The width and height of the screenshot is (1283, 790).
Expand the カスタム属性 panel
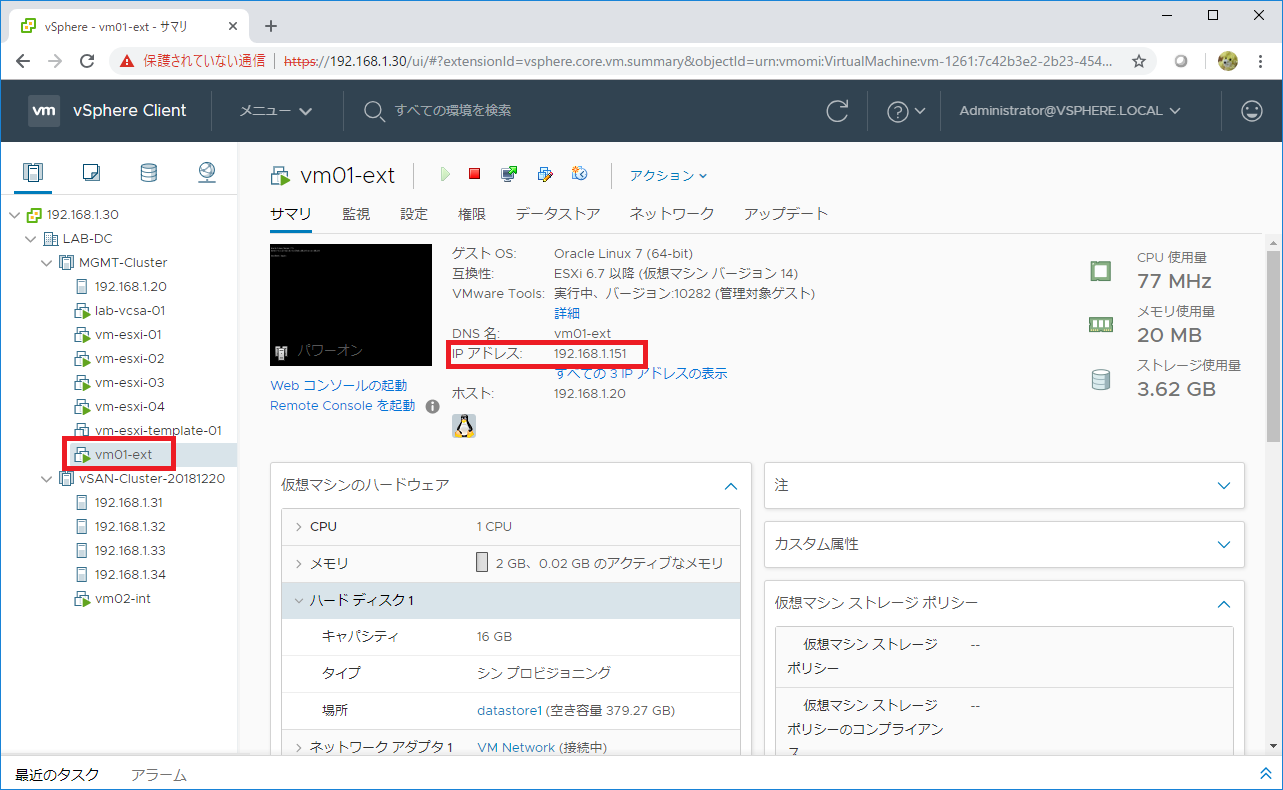(1224, 544)
